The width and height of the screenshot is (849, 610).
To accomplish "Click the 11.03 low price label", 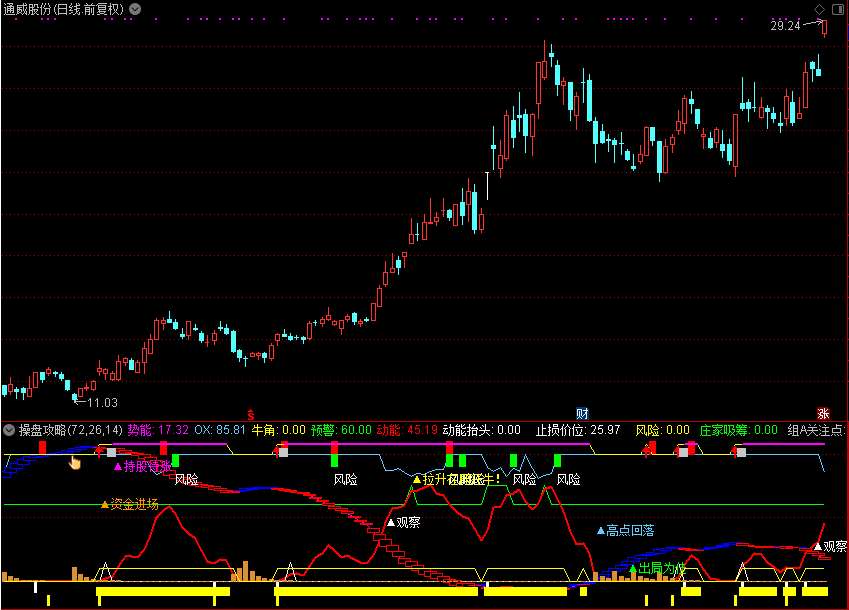I will click(102, 403).
